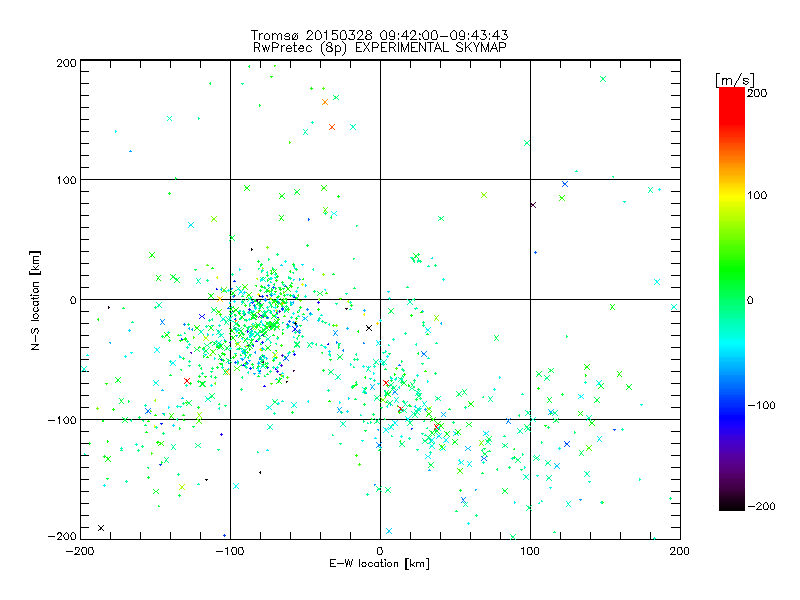Click the y-axis tick label '100'

tap(66, 180)
